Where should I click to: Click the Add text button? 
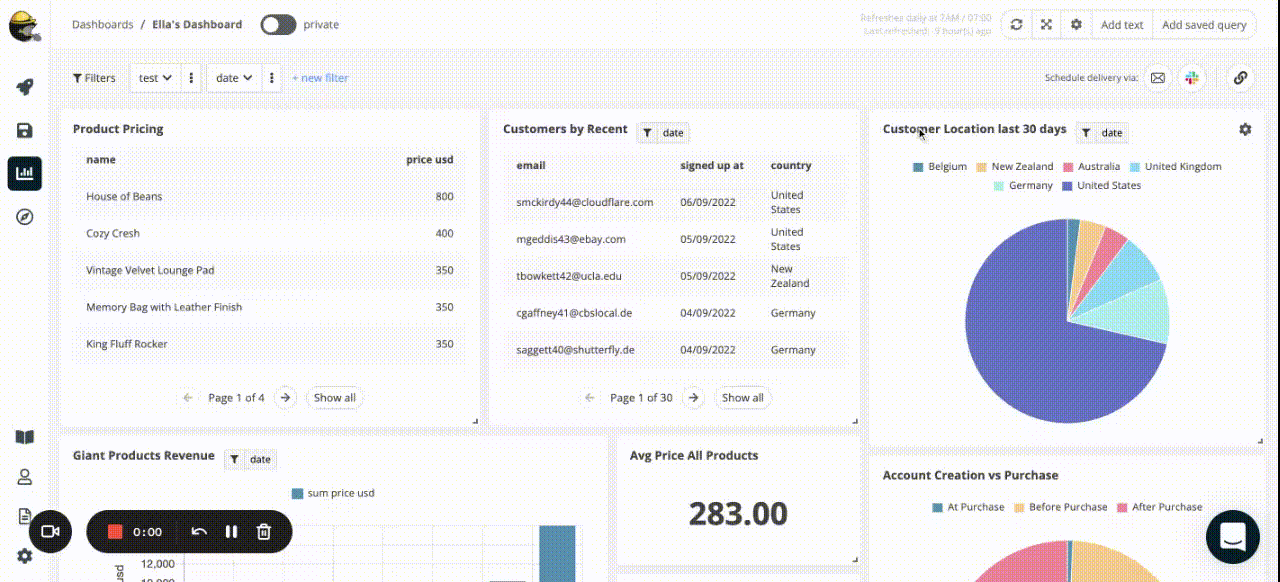click(1122, 25)
